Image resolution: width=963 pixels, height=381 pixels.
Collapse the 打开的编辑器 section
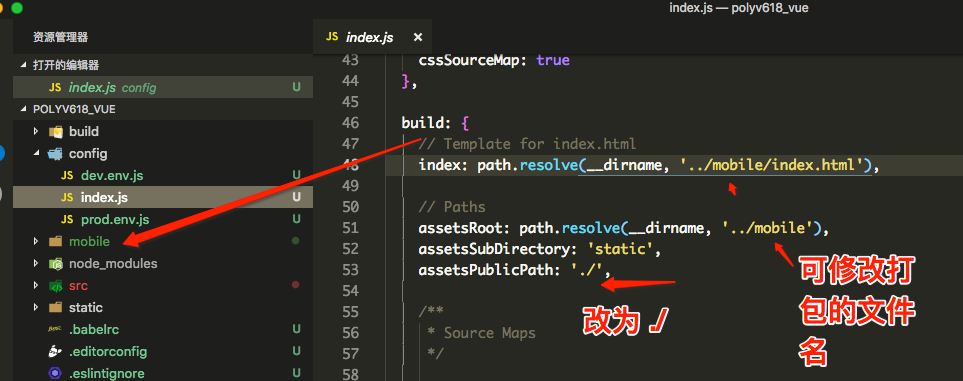point(24,65)
